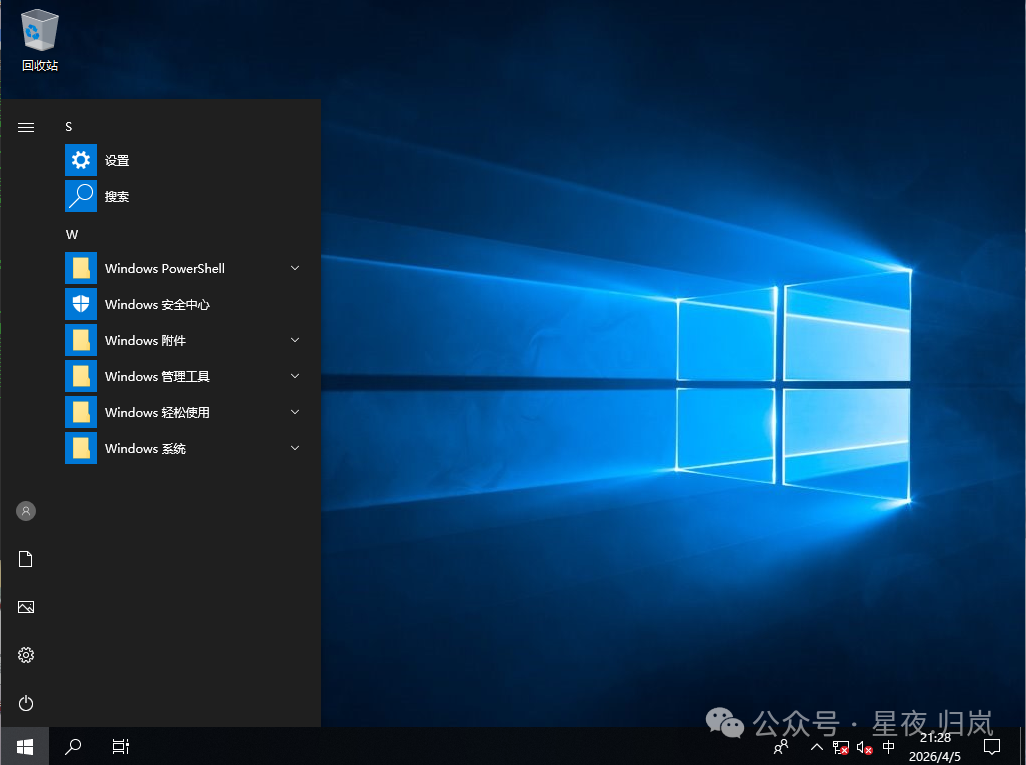The image size is (1026, 765).
Task: Click the Power icon in Start sidebar
Action: tap(26, 703)
